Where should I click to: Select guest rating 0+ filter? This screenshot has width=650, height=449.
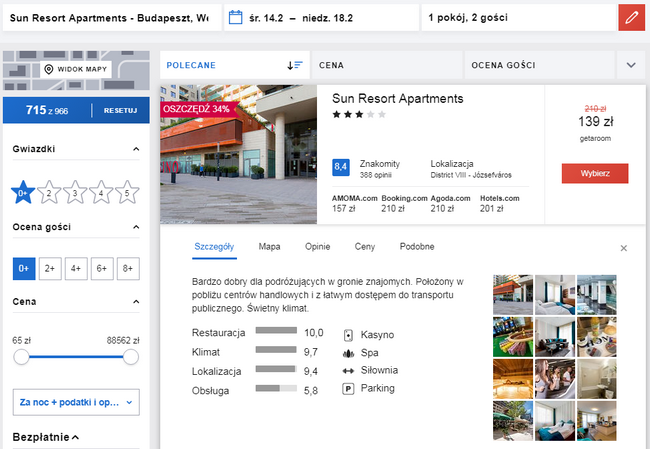coord(24,269)
